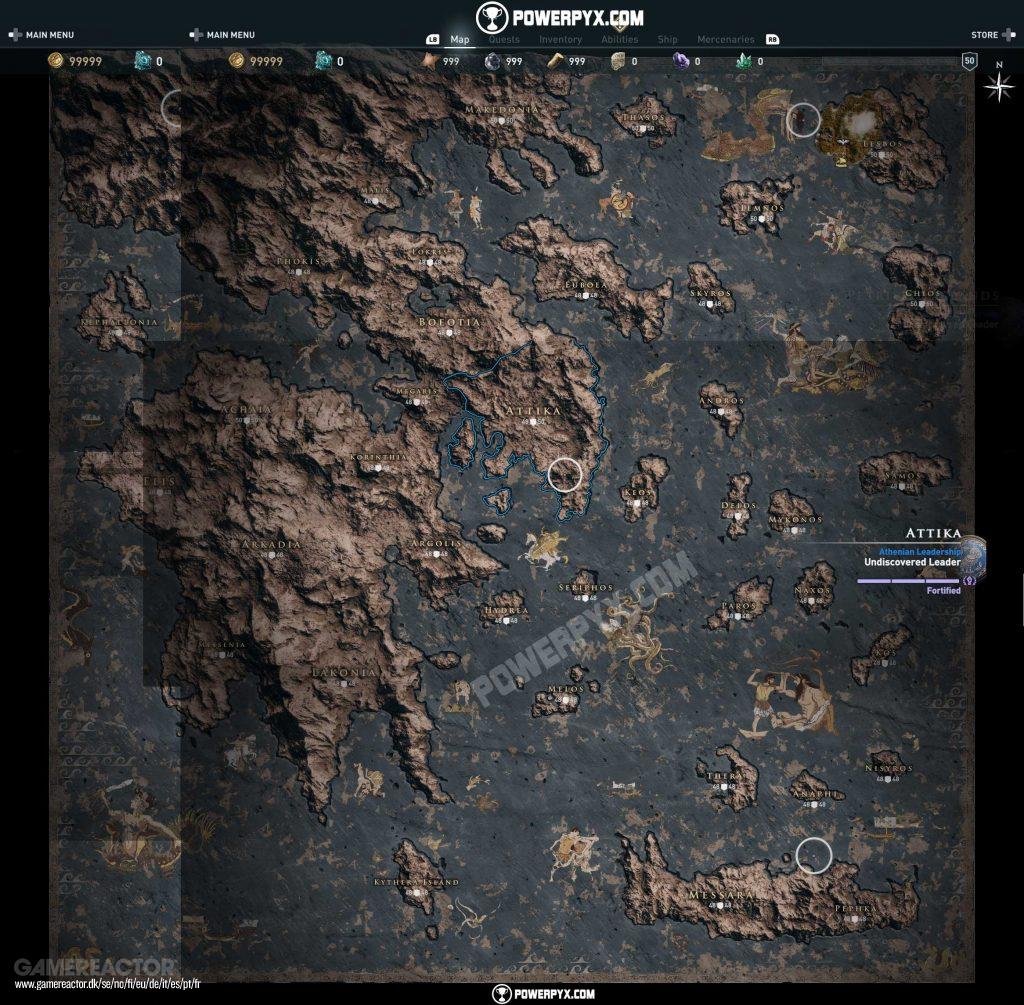Select the Kythera Island label

click(416, 882)
